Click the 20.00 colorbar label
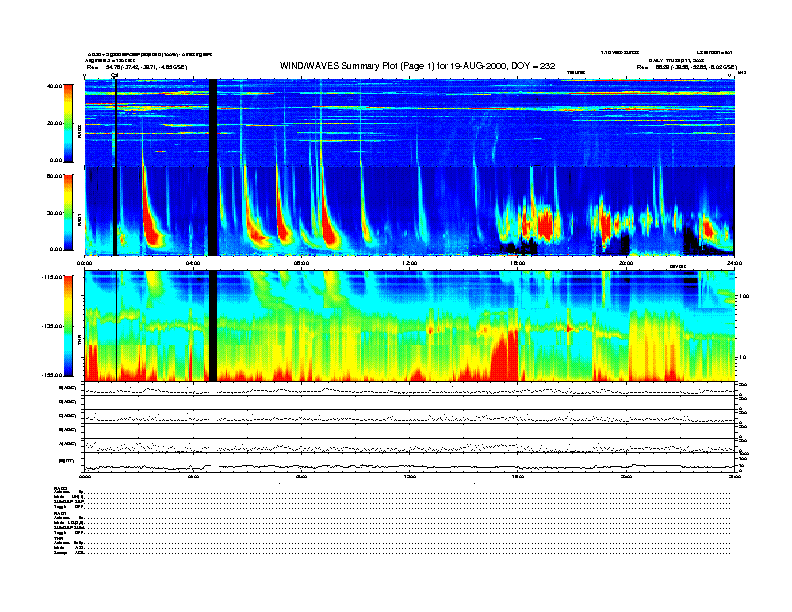792x612 pixels. (55, 123)
